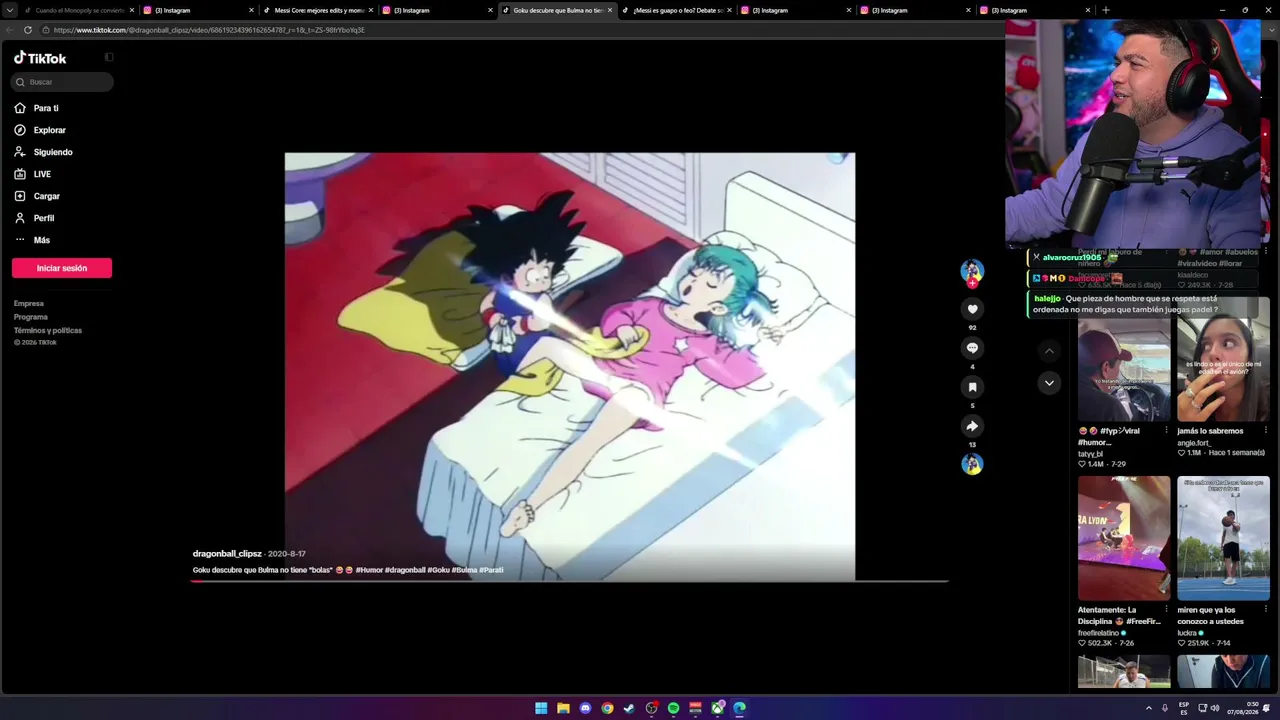1280x720 pixels.
Task: Share video with the arrow icon
Action: coord(972,426)
